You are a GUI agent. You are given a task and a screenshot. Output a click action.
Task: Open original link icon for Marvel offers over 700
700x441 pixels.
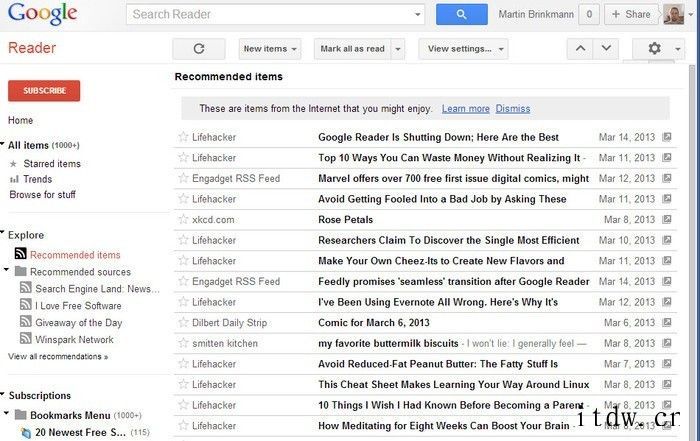coord(667,178)
